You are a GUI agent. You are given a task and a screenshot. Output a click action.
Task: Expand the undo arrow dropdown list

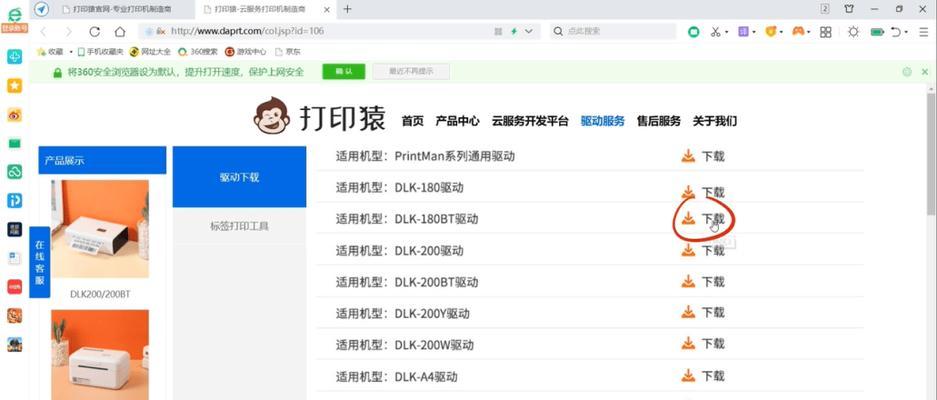(x=907, y=32)
